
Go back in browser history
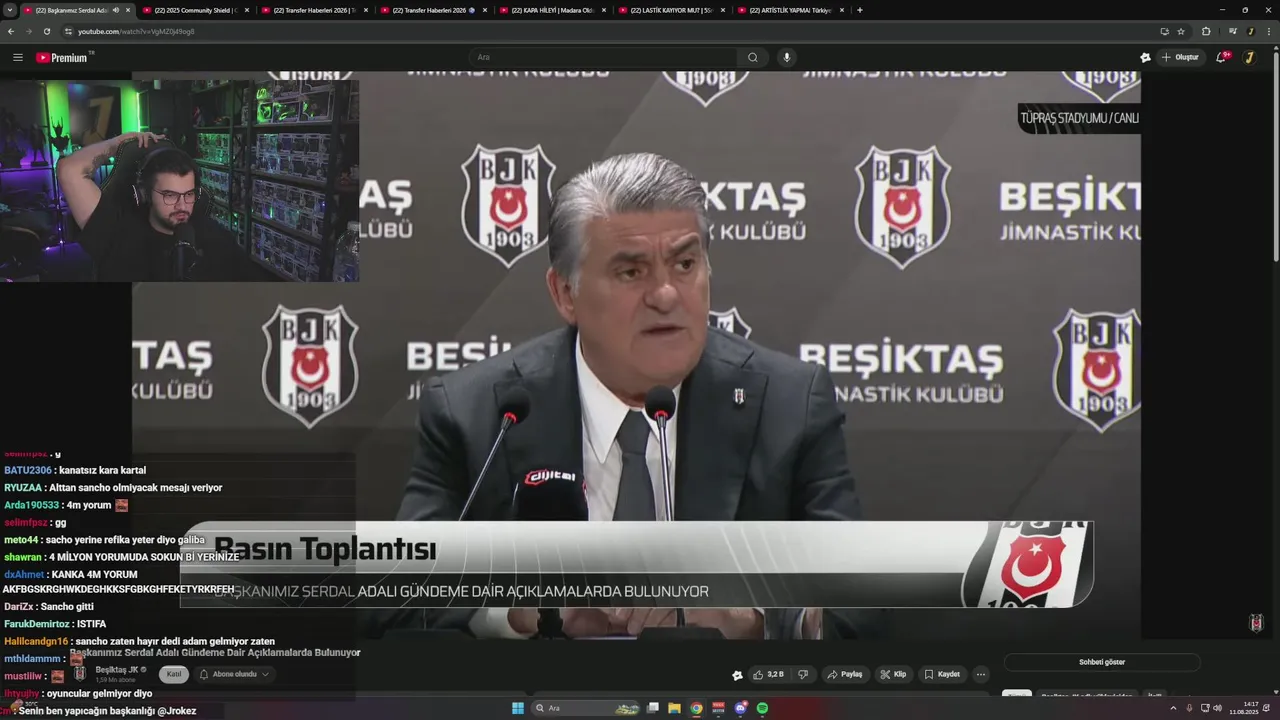[x=11, y=31]
